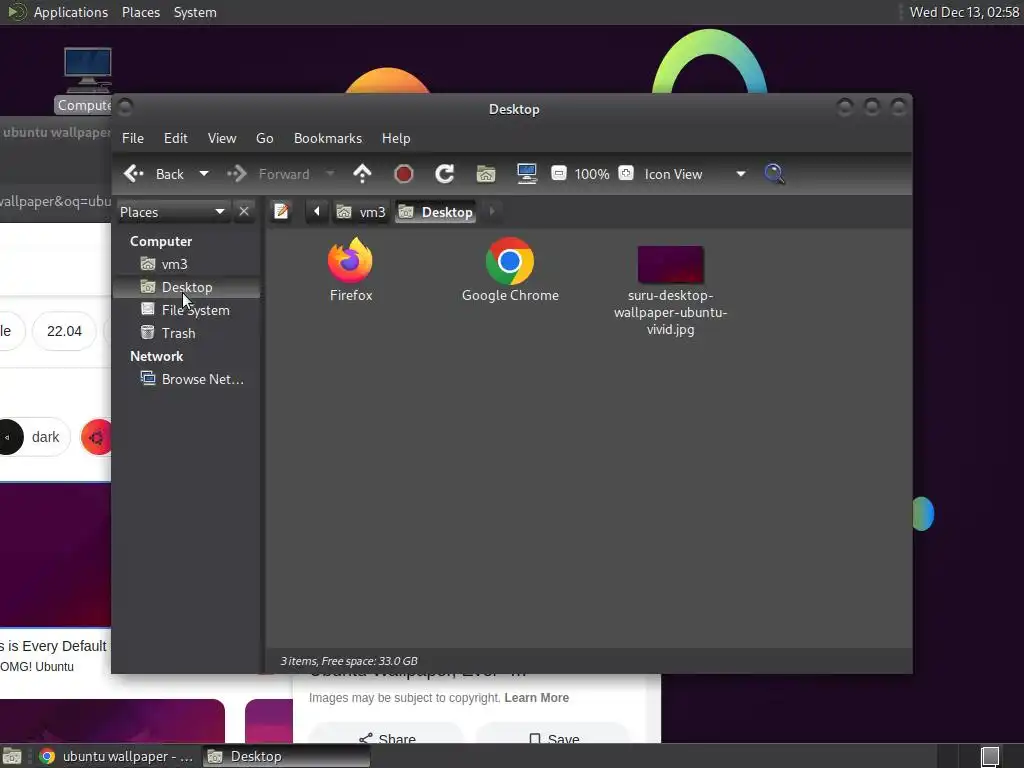Select vm3 in the path bar

(360, 212)
